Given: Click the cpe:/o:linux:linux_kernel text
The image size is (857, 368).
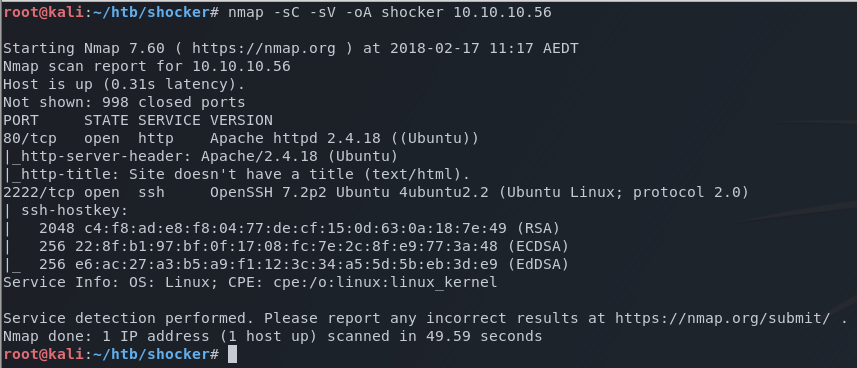Looking at the screenshot, I should point(385,282).
